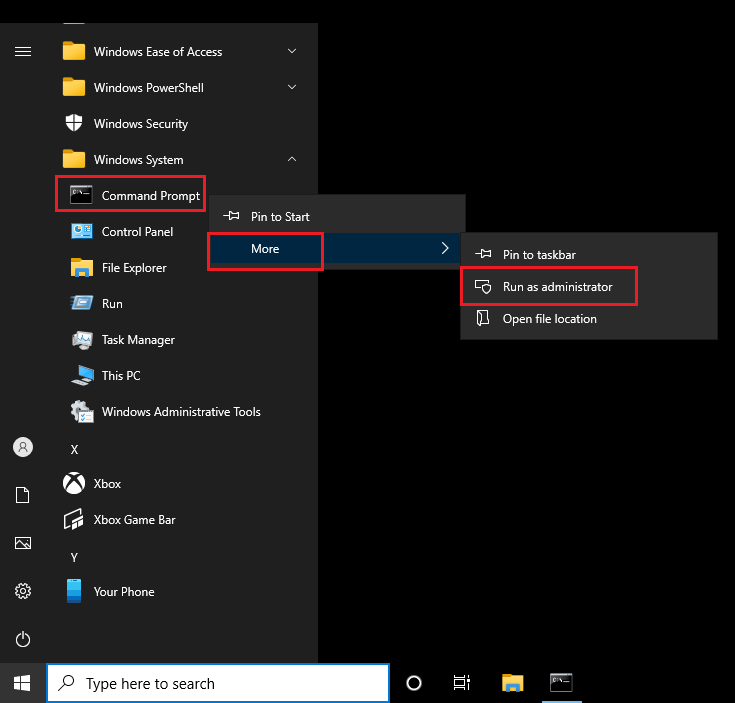Click the shield icon for Run as administrator
Image resolution: width=735 pixels, height=703 pixels.
click(x=483, y=286)
